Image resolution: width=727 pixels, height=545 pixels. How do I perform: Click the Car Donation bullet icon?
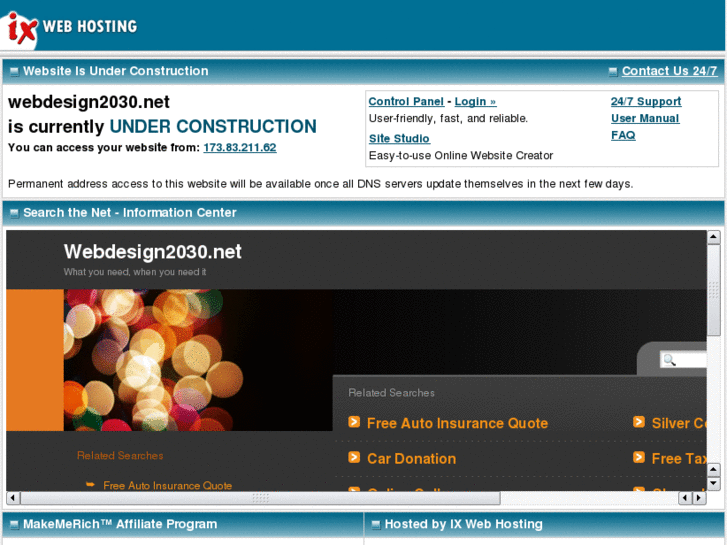[x=354, y=457]
